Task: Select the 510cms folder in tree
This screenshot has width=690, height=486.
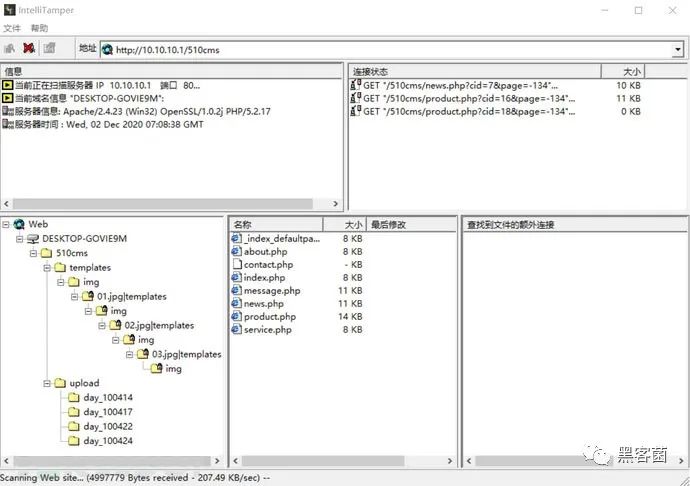Action: (x=72, y=253)
